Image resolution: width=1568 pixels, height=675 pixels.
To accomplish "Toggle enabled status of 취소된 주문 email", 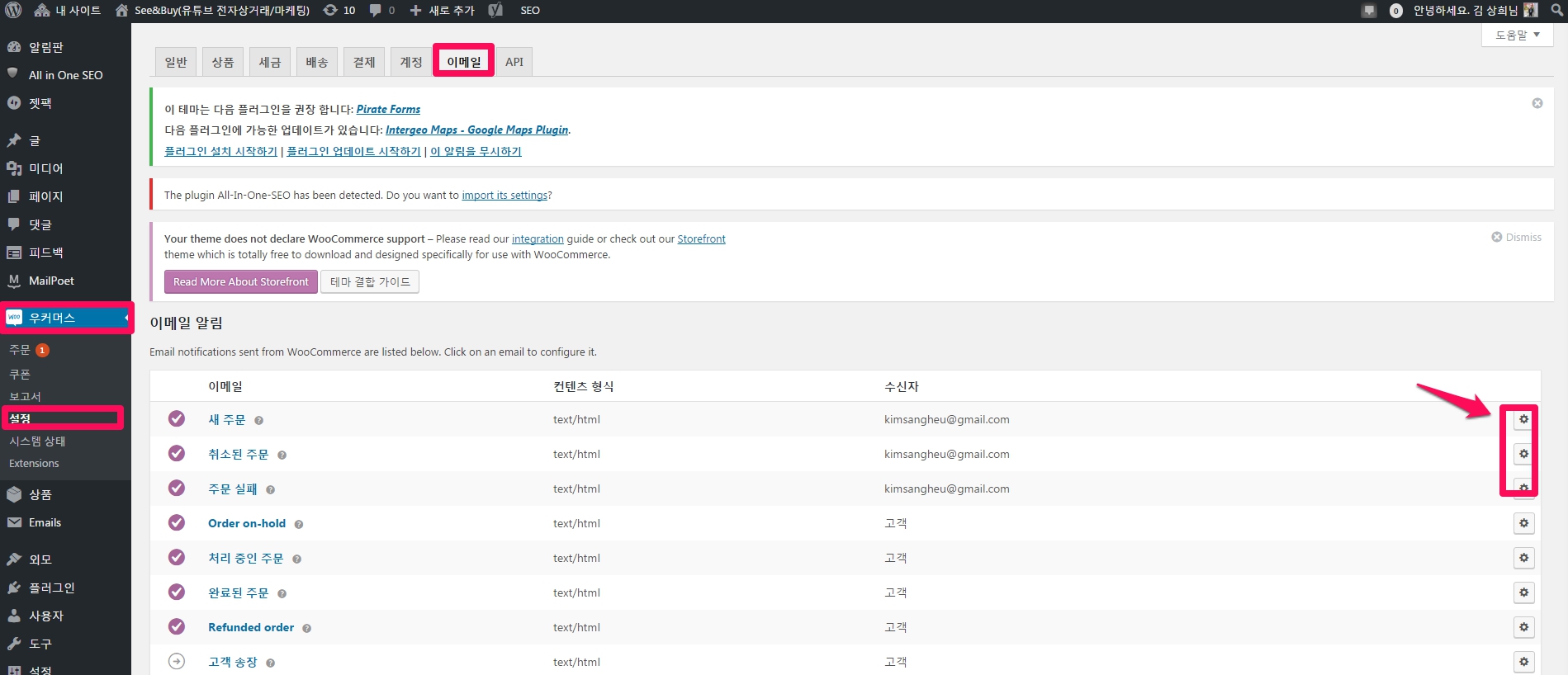I will click(177, 453).
